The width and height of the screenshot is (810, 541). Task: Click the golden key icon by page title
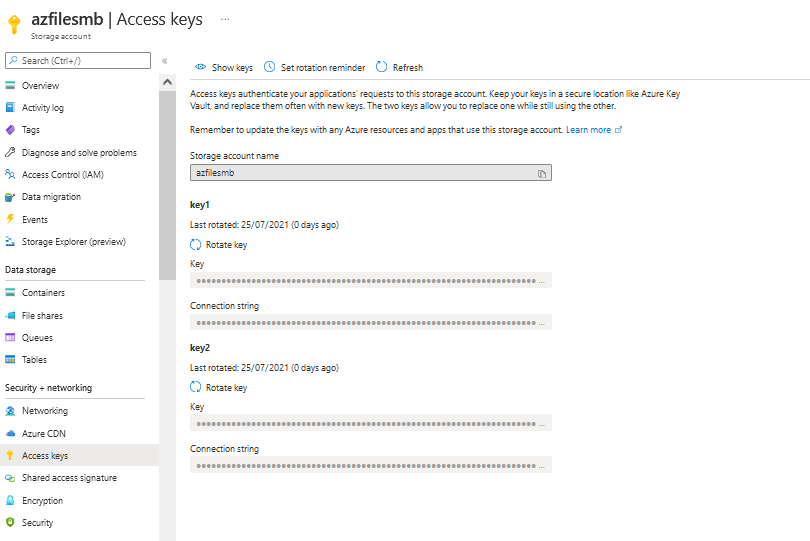(14, 24)
